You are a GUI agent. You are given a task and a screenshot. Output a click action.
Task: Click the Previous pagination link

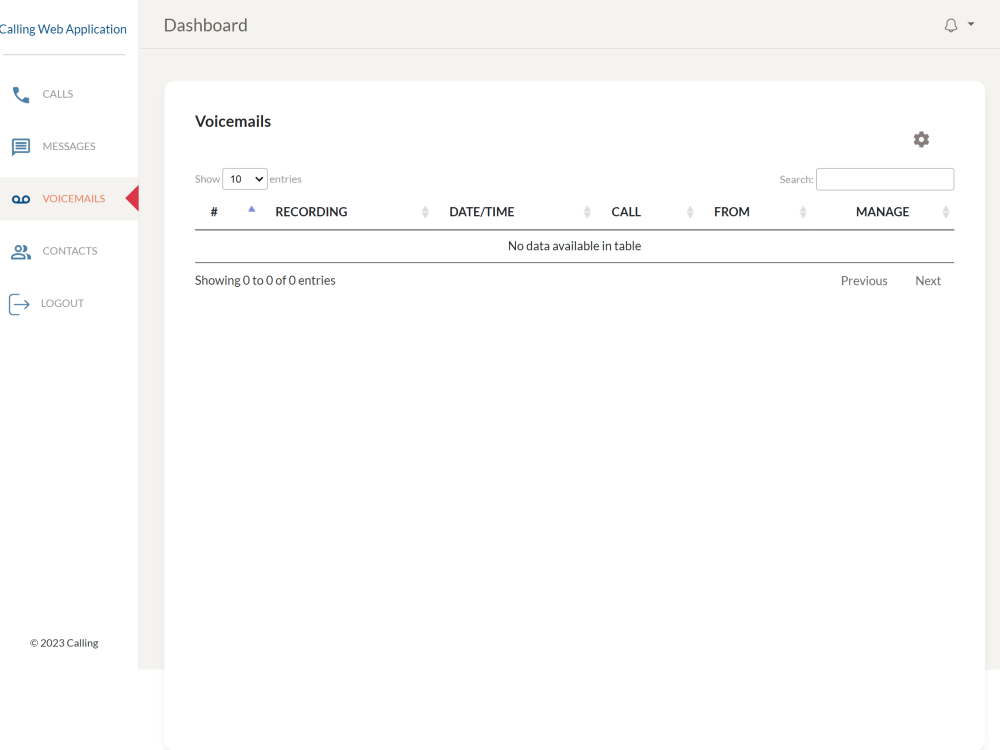pyautogui.click(x=863, y=280)
